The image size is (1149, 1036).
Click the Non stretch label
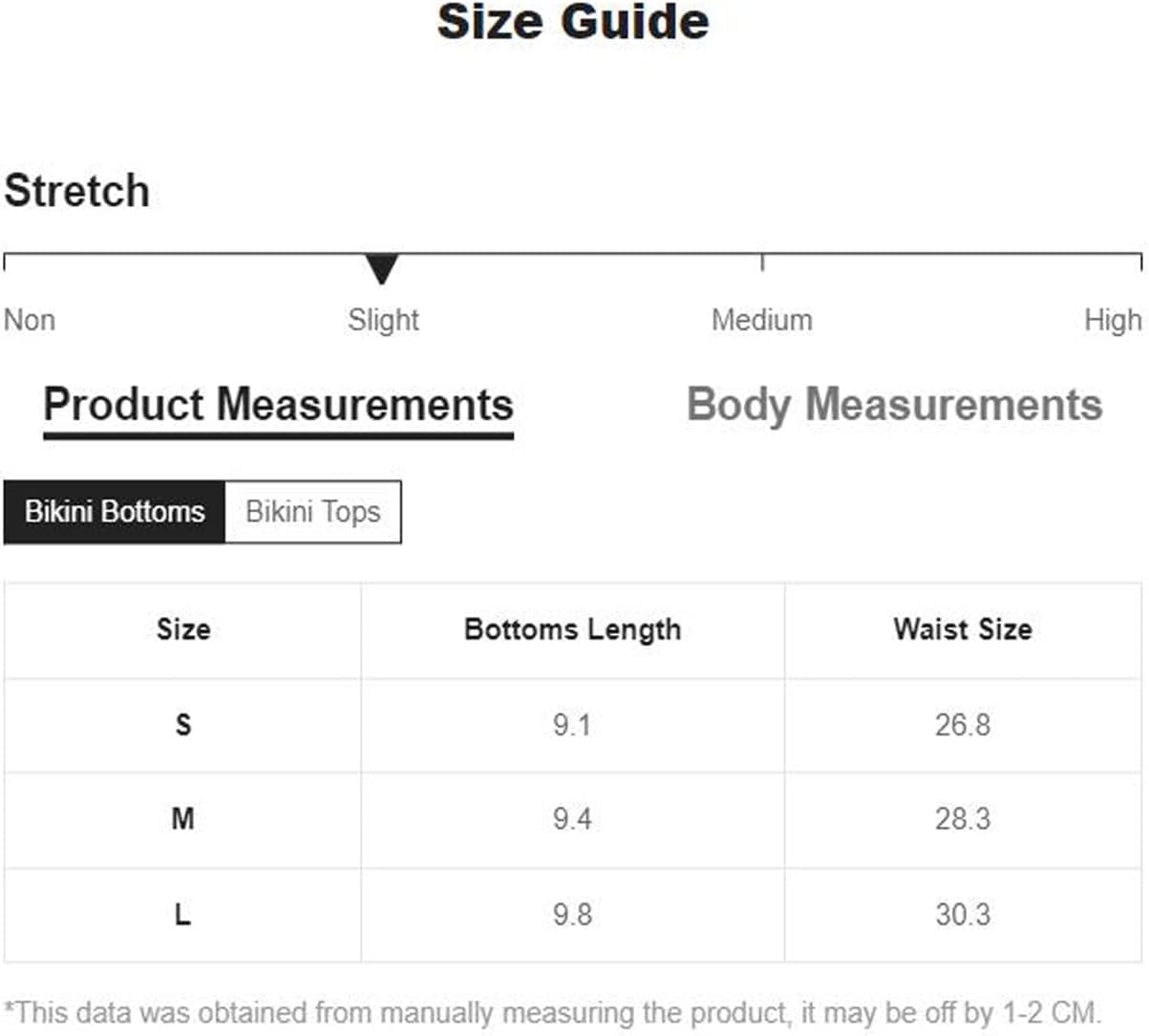click(x=30, y=320)
